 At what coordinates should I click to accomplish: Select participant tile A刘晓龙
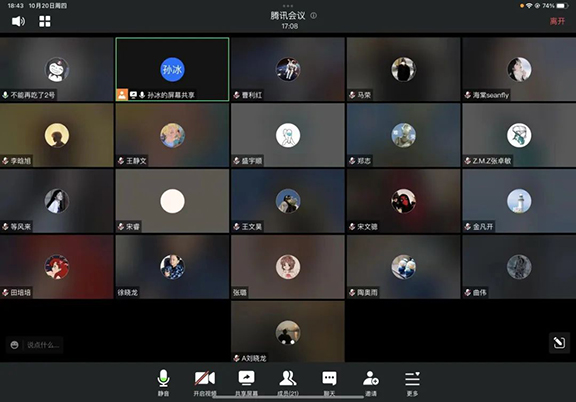coord(288,332)
